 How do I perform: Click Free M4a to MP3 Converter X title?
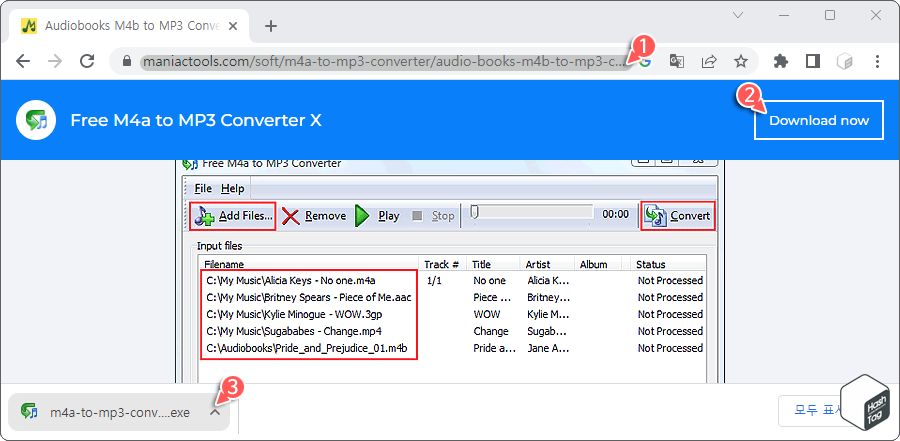click(x=196, y=121)
